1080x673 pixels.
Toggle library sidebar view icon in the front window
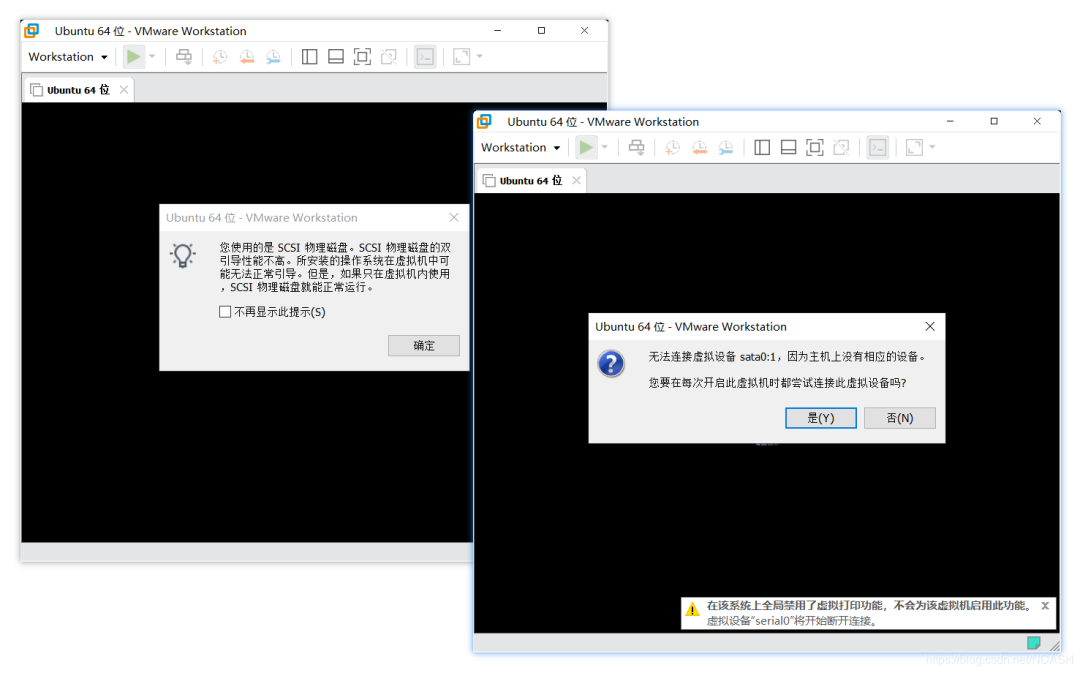[x=762, y=147]
